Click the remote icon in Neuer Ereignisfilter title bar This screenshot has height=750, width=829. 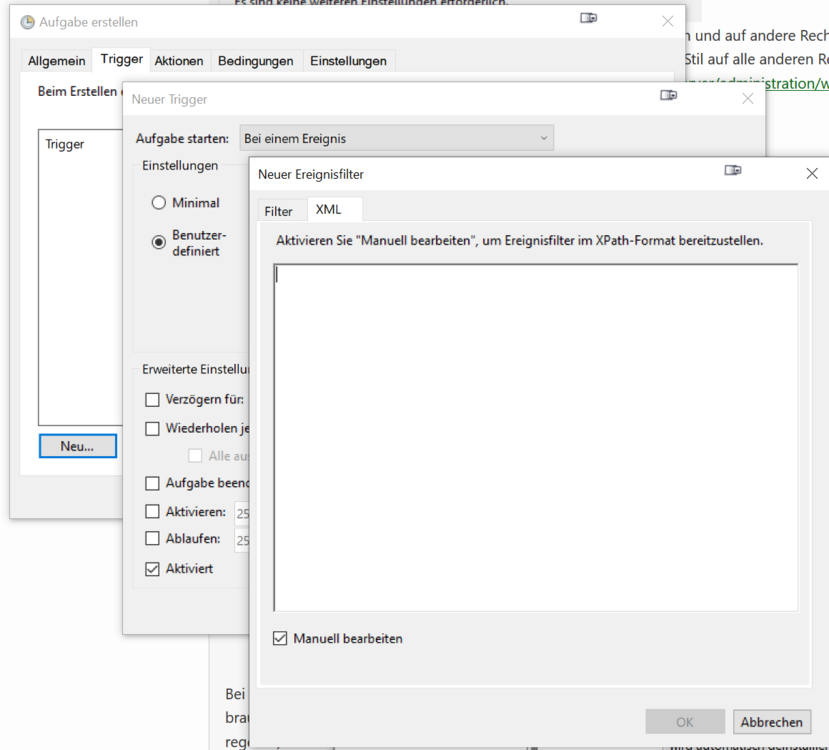pos(733,171)
